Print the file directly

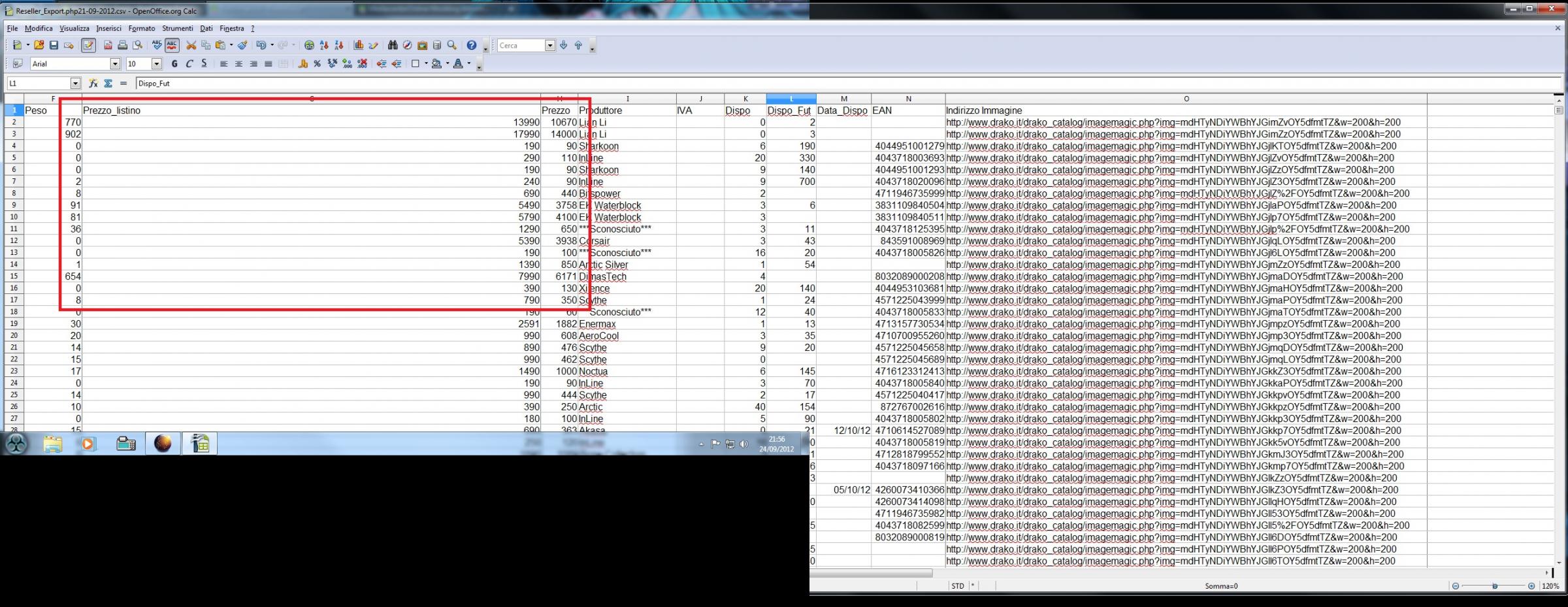(122, 45)
